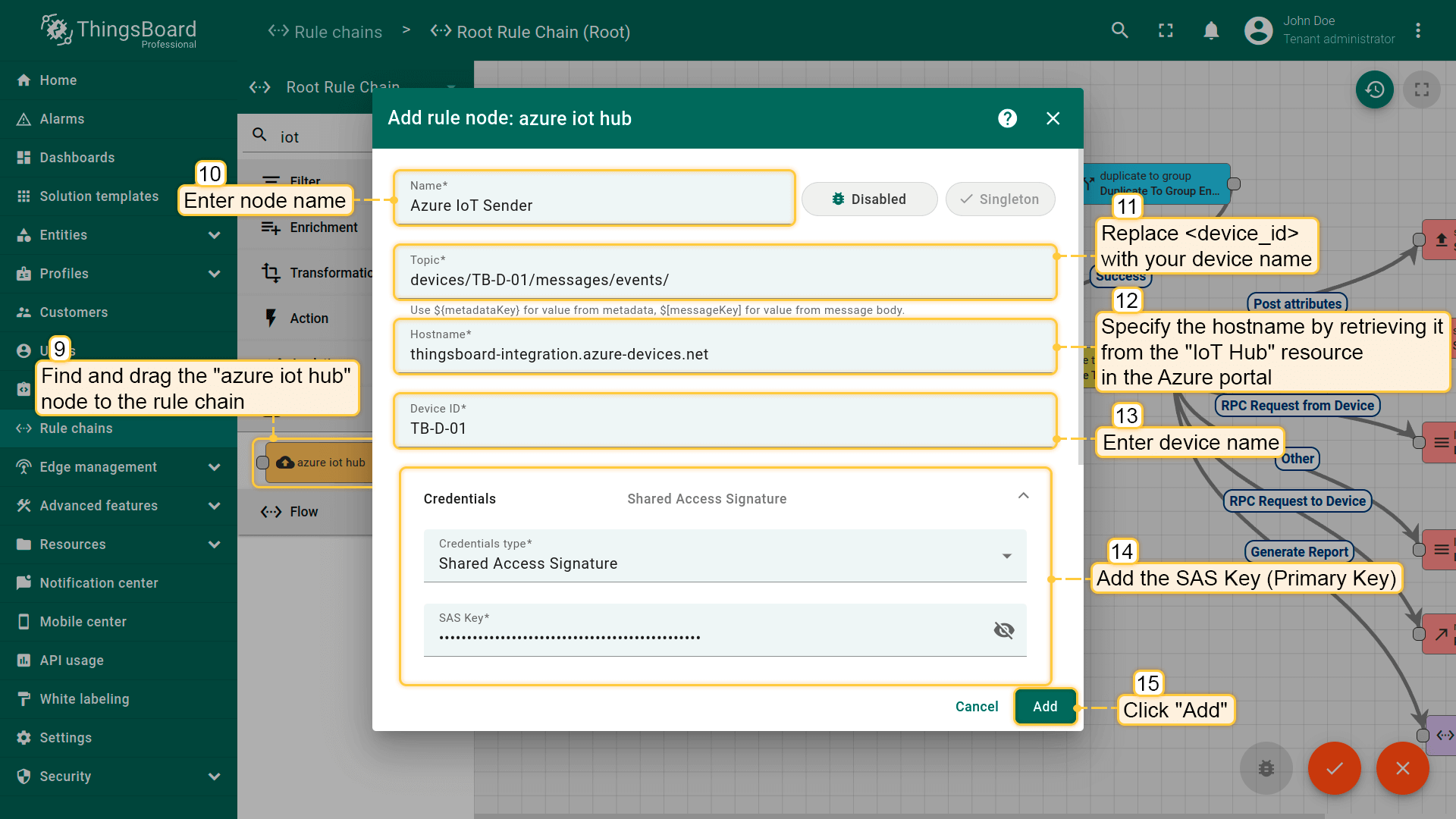Open Notification center in sidebar
Image resolution: width=1456 pixels, height=819 pixels.
coord(99,583)
